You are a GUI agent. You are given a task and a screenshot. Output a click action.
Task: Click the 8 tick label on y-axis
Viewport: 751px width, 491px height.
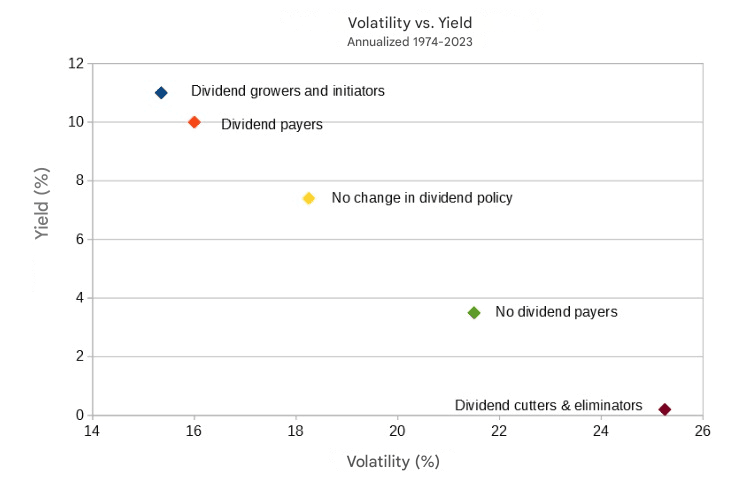79,181
